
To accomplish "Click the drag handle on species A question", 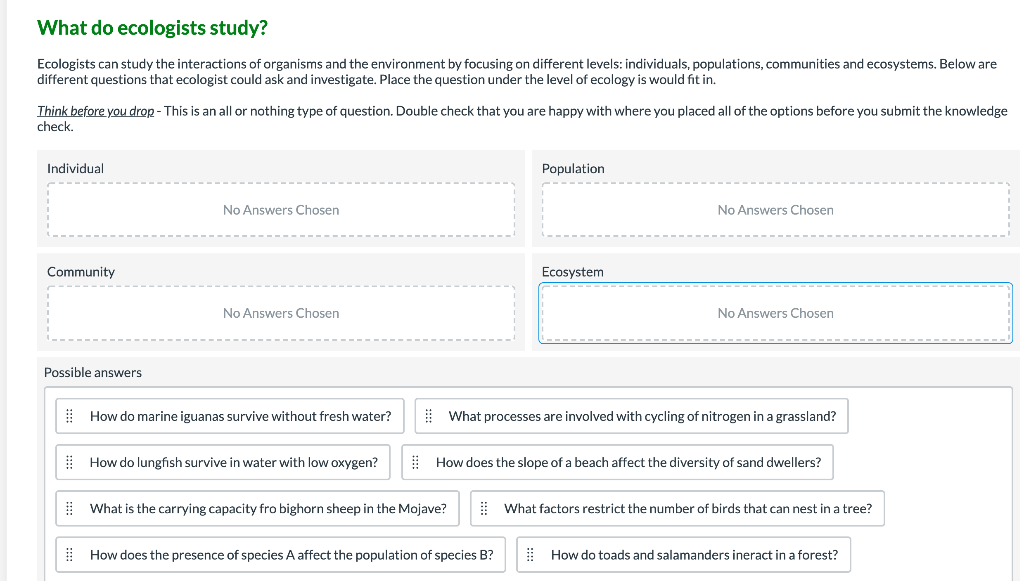I will pos(68,554).
